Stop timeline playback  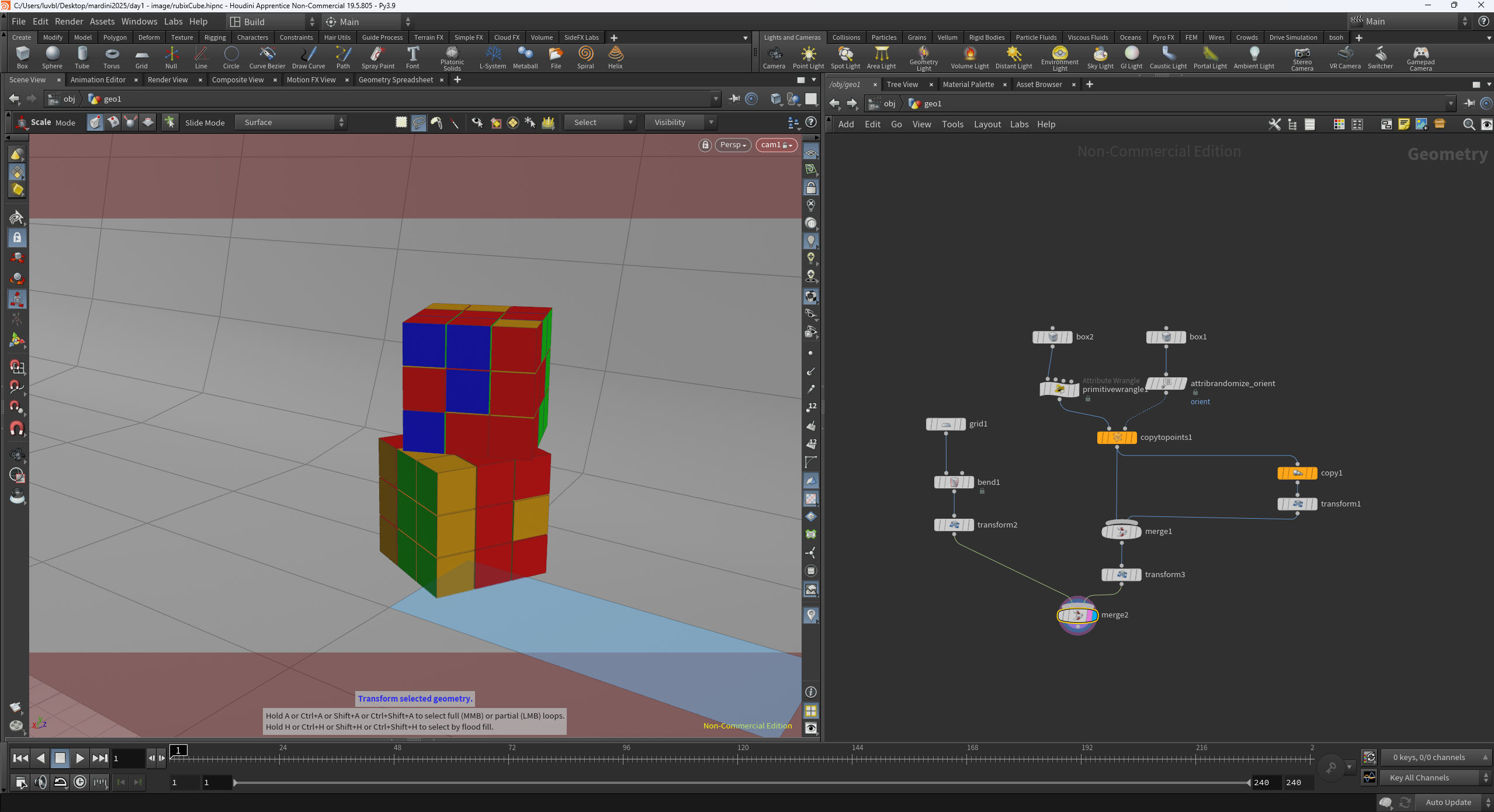point(60,758)
